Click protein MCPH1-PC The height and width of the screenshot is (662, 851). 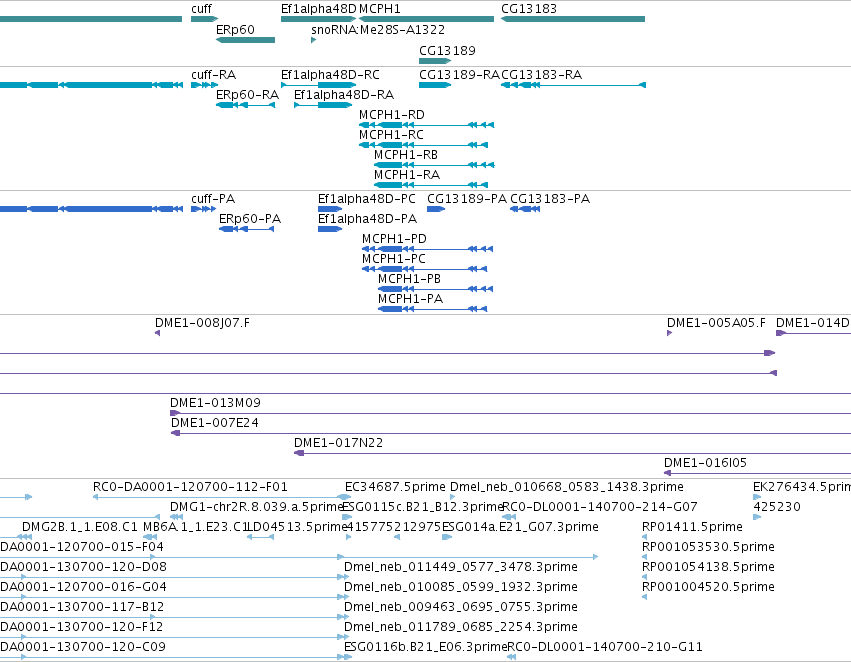(394, 259)
